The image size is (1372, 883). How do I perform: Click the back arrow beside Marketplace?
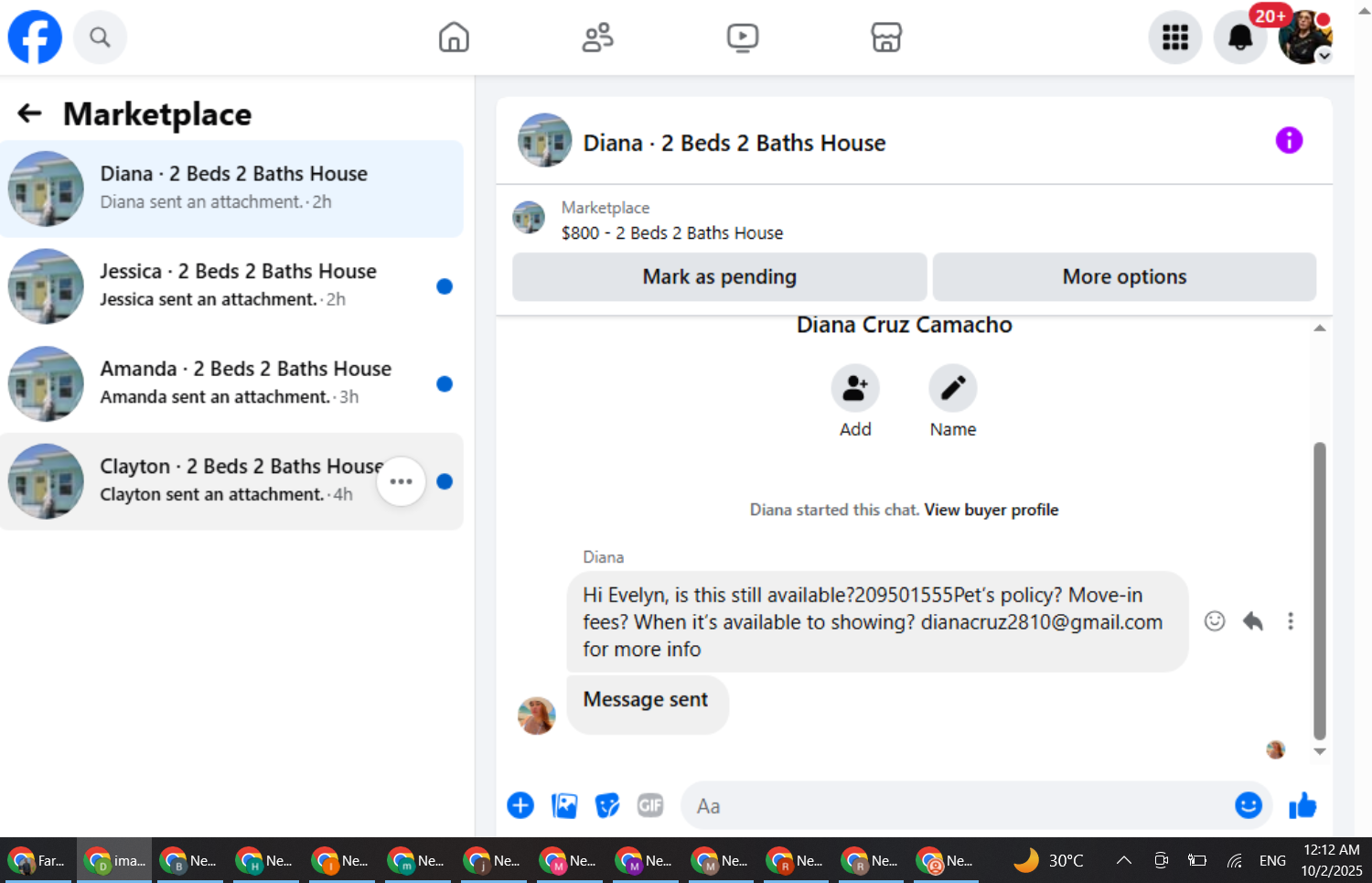[30, 113]
